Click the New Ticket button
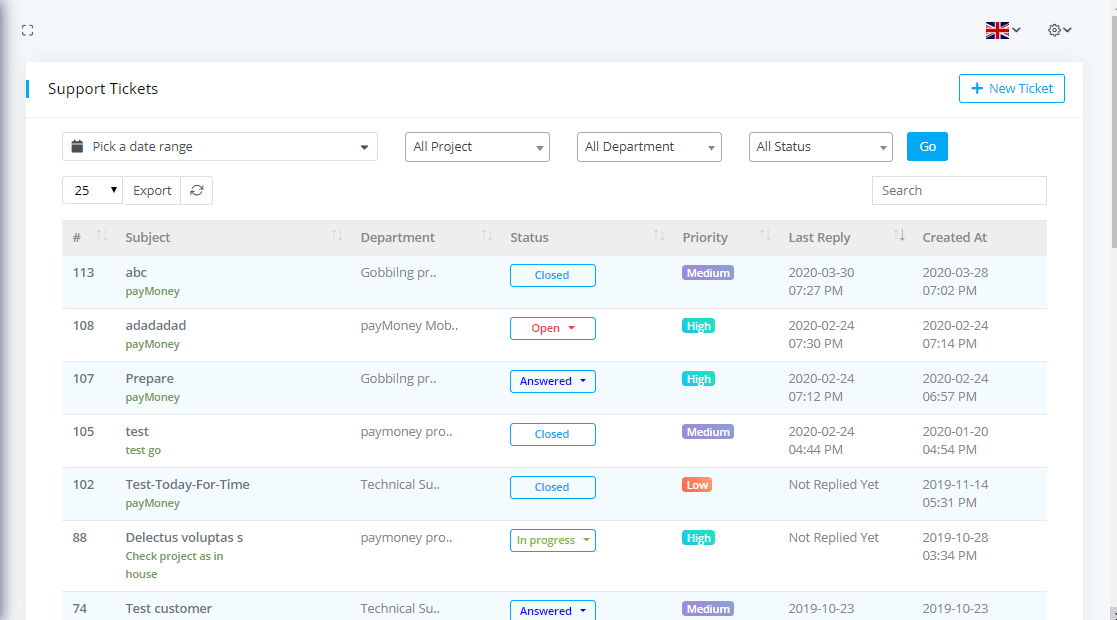The width and height of the screenshot is (1117, 620). tap(1011, 89)
